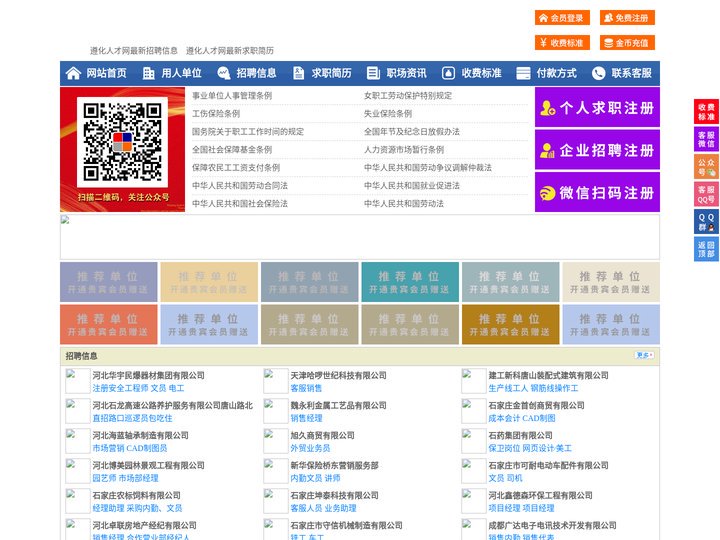
Task: Click the card icon beside 付款方式
Action: 523,73
